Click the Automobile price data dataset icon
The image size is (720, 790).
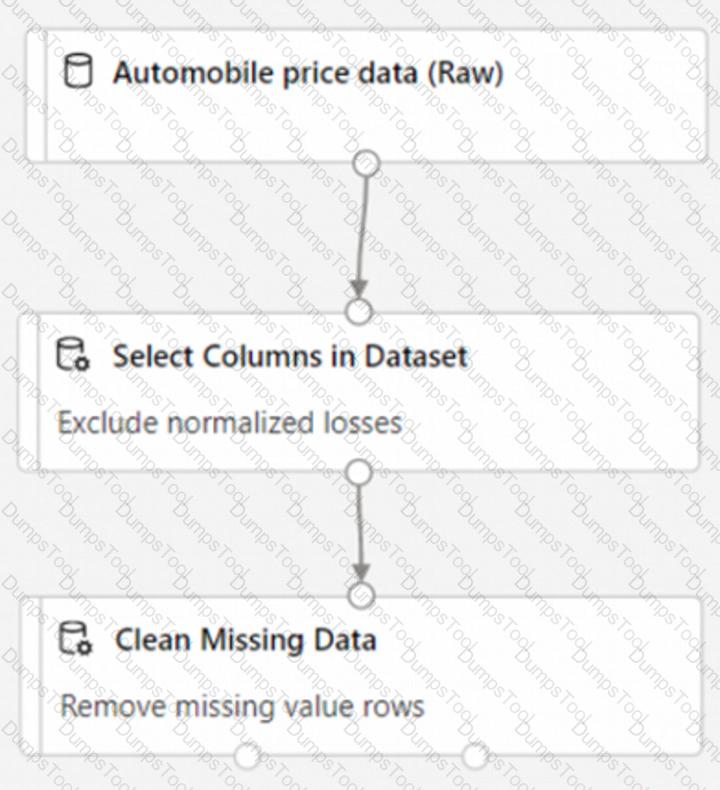(x=77, y=72)
